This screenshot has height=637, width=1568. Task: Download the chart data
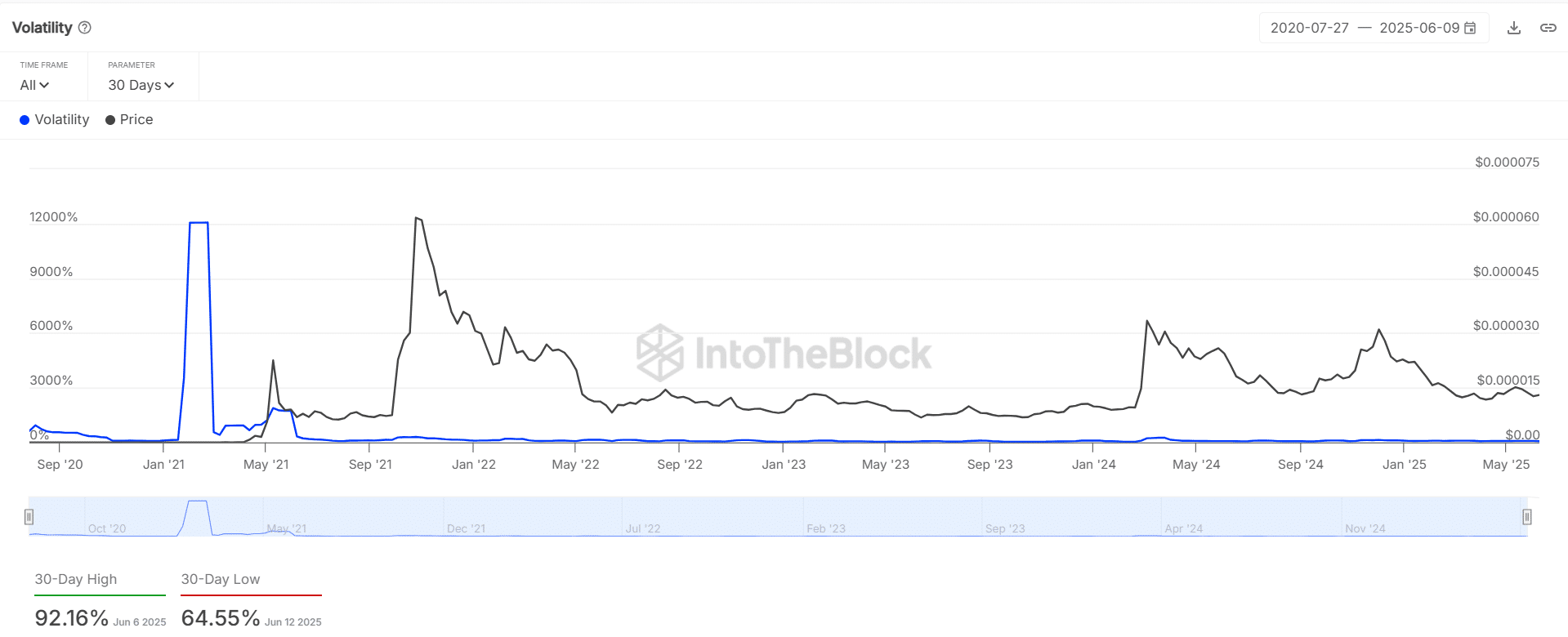tap(1514, 28)
